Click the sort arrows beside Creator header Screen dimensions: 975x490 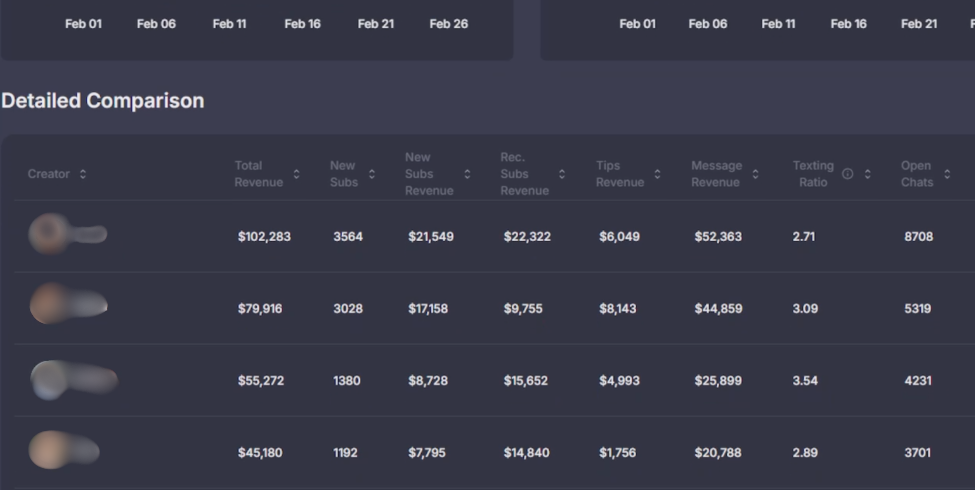tap(82, 174)
